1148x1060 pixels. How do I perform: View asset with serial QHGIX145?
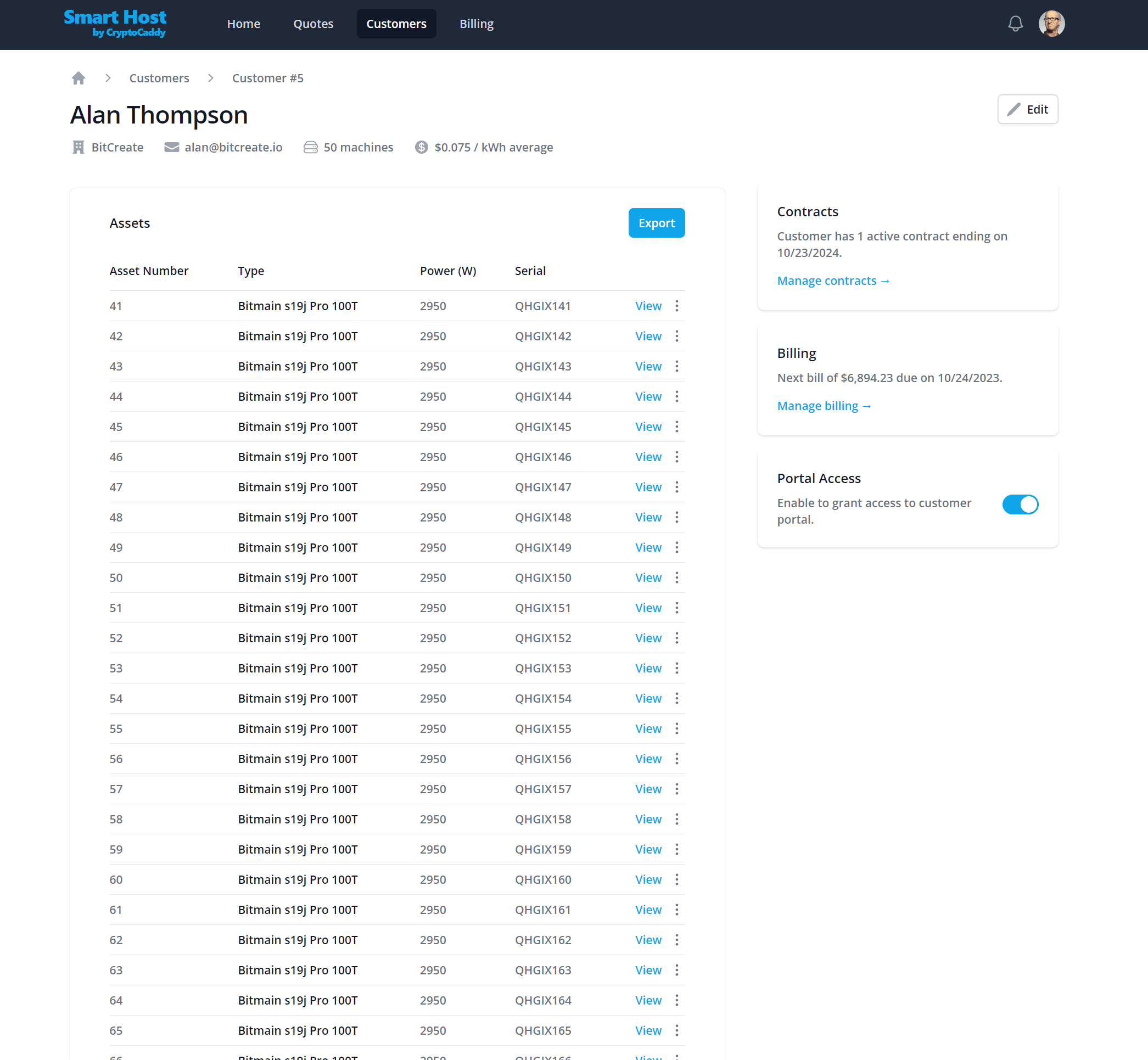click(x=648, y=427)
